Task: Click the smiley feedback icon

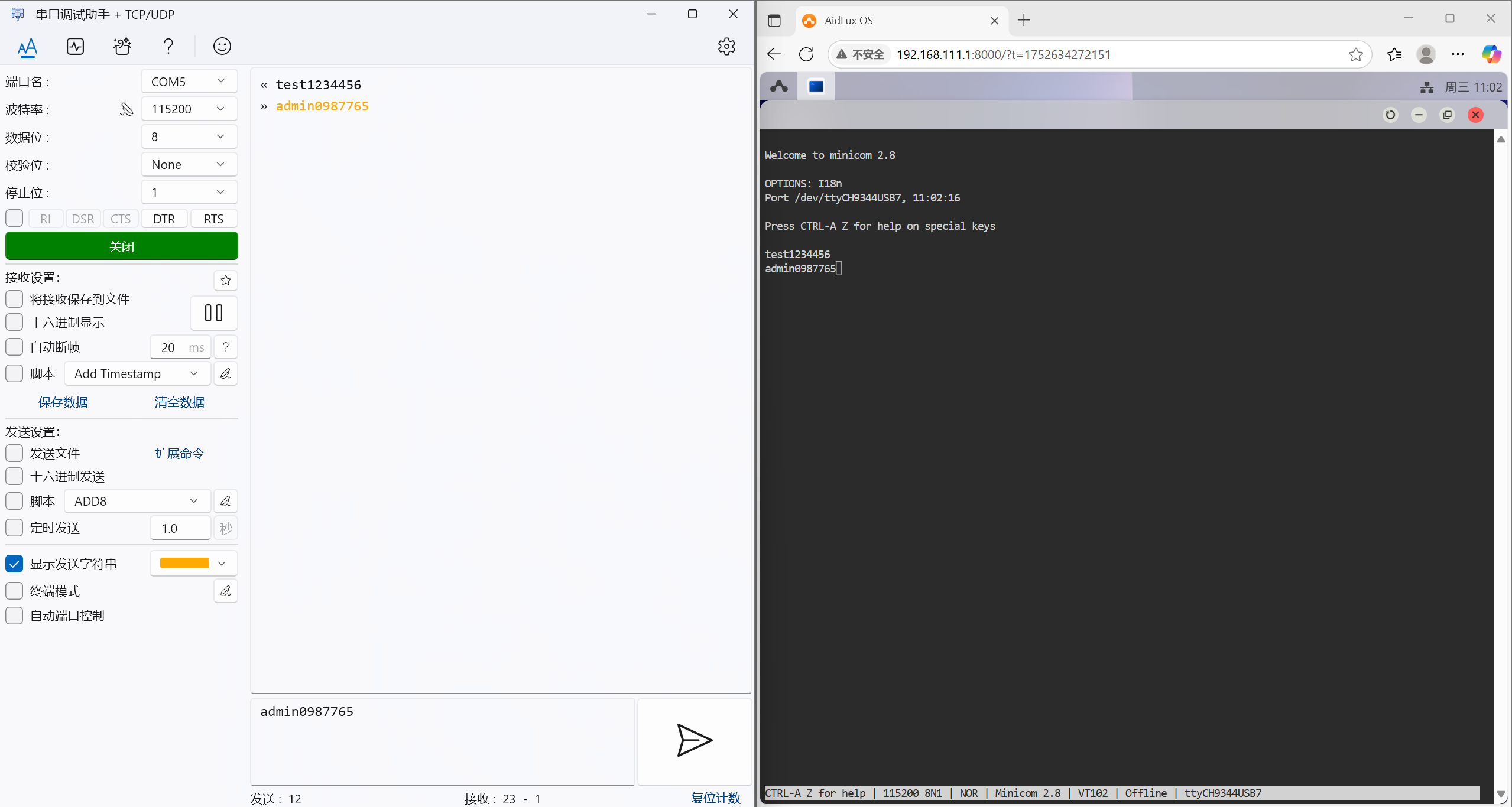Action: pyautogui.click(x=222, y=46)
